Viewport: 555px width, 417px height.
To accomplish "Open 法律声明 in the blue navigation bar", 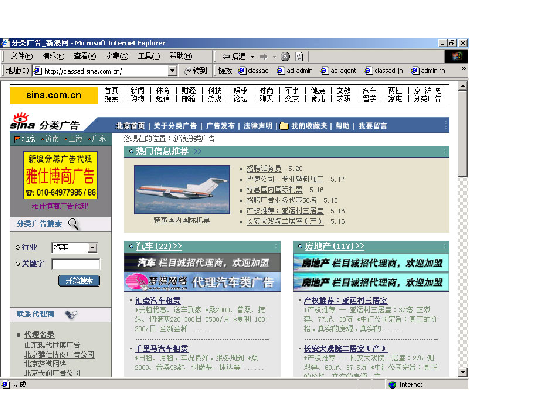I will click(x=258, y=126).
